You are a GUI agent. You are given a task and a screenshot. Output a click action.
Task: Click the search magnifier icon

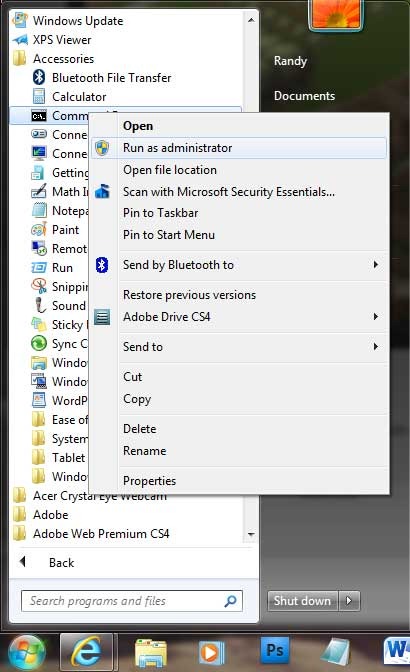(230, 601)
